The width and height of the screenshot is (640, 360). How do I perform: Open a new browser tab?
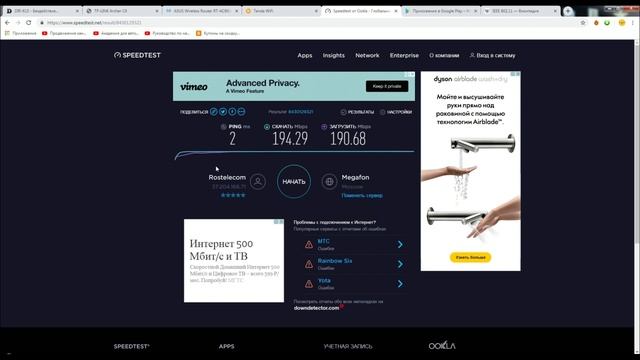[568, 11]
